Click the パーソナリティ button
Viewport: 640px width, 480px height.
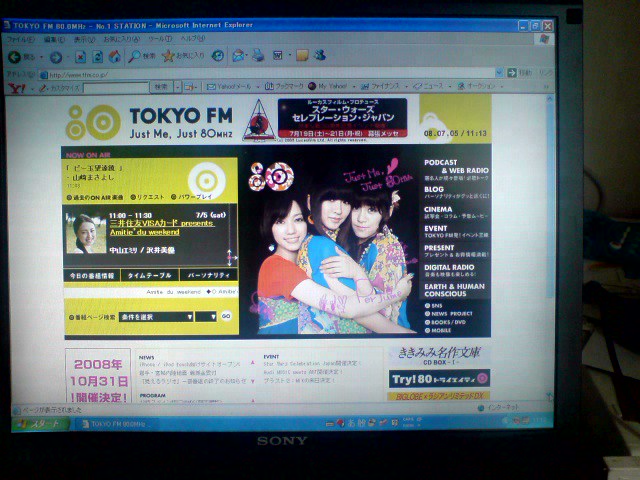click(209, 275)
